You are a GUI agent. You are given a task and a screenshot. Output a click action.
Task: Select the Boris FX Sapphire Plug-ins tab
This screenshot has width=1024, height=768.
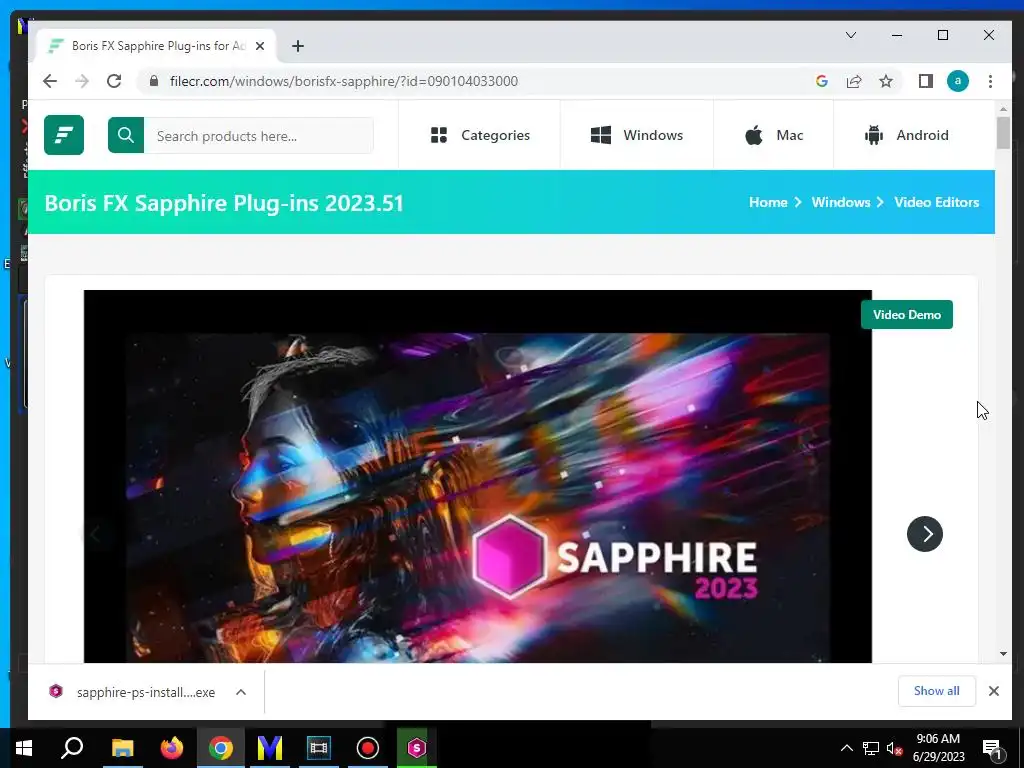click(x=157, y=46)
